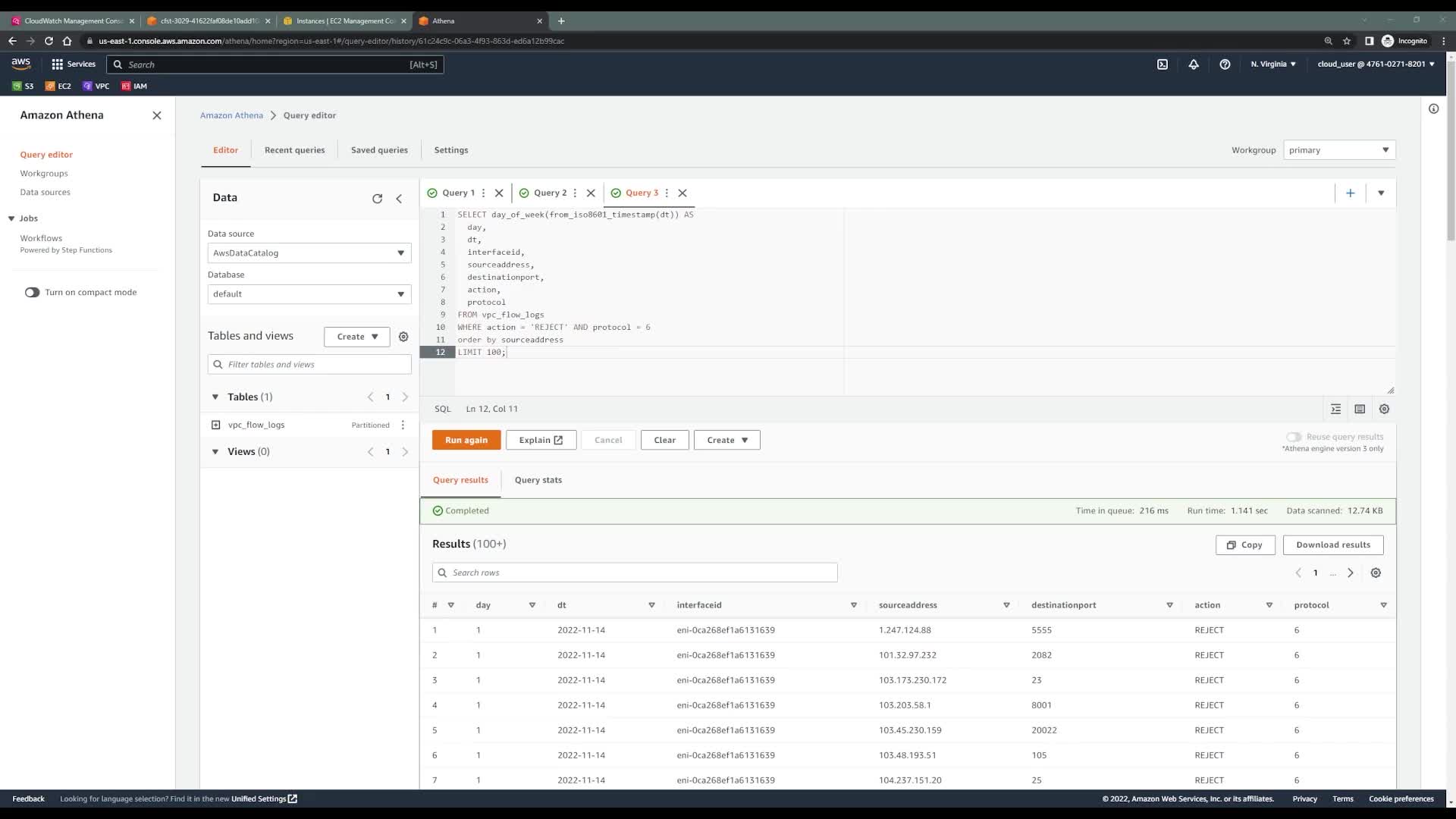The height and width of the screenshot is (819, 1456).
Task: Add a new query tab
Action: (x=1350, y=193)
